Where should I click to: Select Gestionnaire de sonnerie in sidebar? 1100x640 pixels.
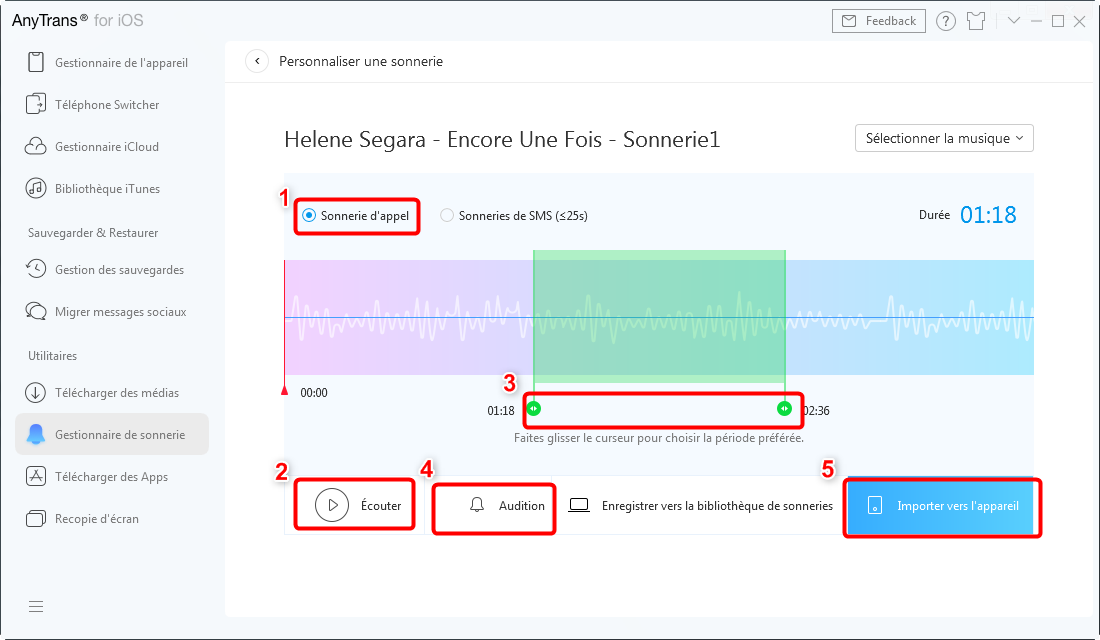pos(112,434)
